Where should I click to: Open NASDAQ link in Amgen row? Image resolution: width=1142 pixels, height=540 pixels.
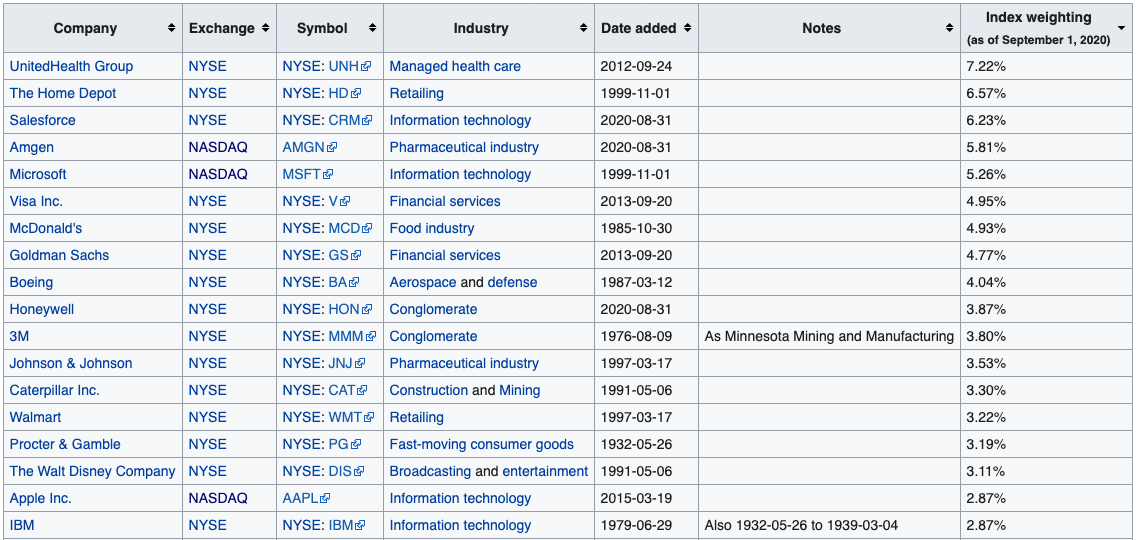click(x=218, y=147)
